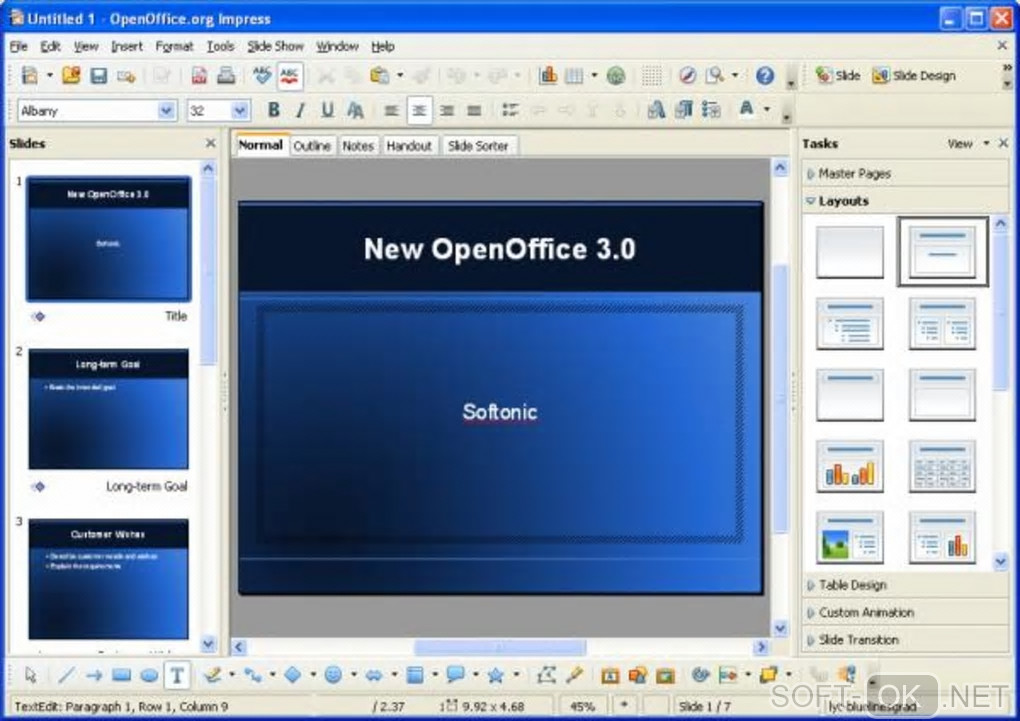
Task: Toggle AutoSpellcheck icon
Action: click(289, 75)
